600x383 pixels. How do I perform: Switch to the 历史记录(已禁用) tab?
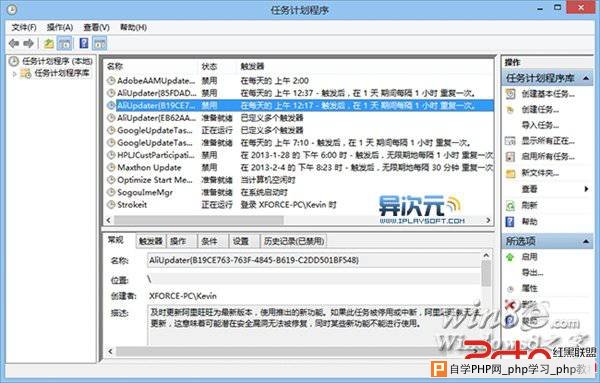click(x=293, y=241)
